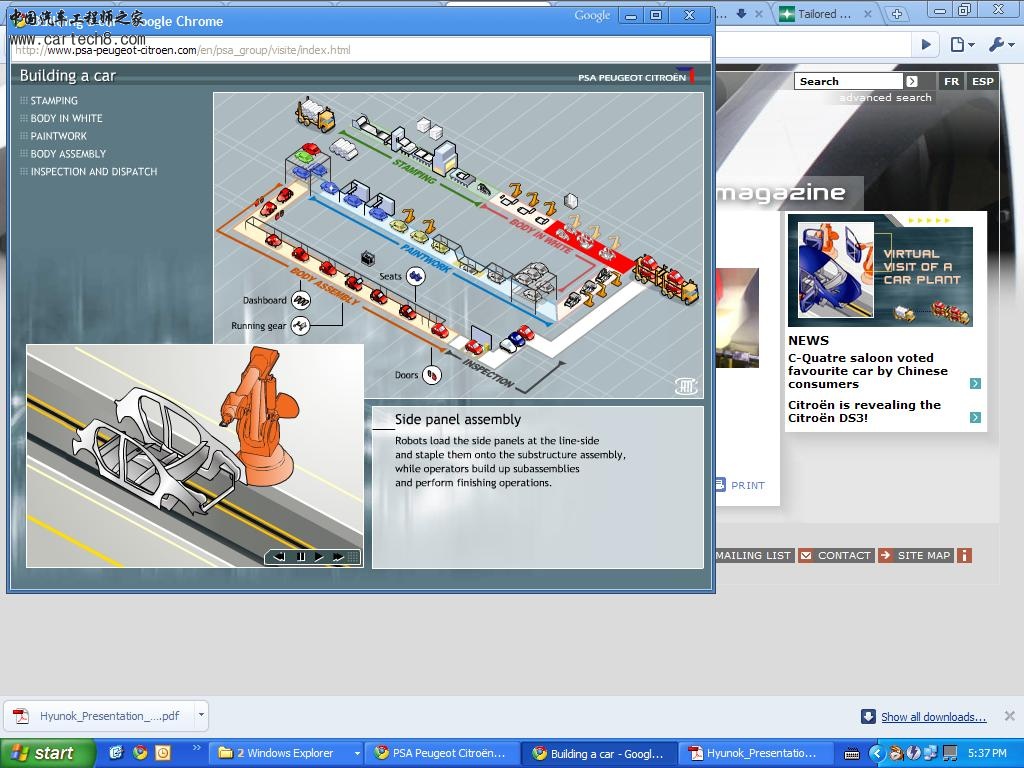Click the download arrow icon by Show all downloads
The width and height of the screenshot is (1024, 768).
(x=868, y=716)
